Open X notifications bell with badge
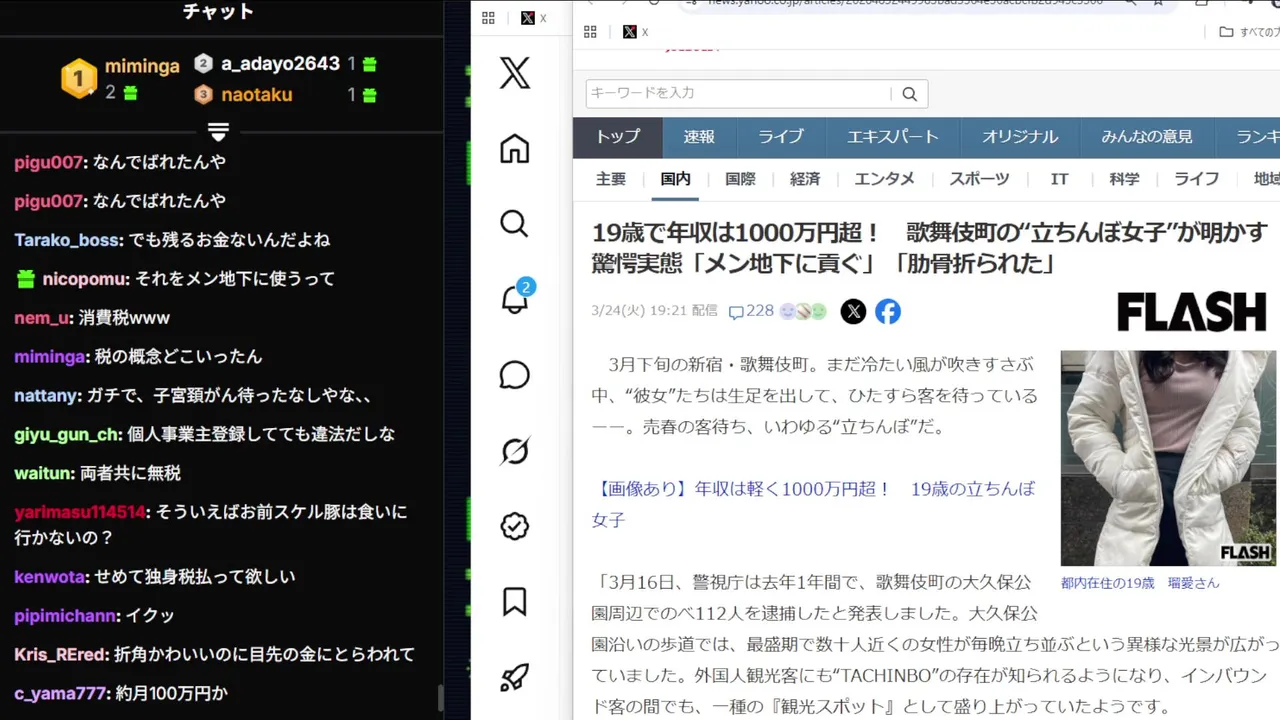1280x720 pixels. pyautogui.click(x=516, y=298)
